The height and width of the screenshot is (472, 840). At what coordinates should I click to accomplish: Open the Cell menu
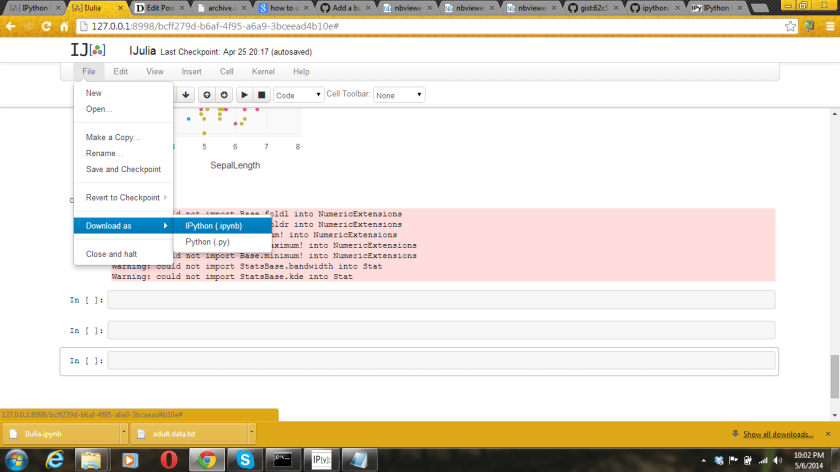pos(227,71)
